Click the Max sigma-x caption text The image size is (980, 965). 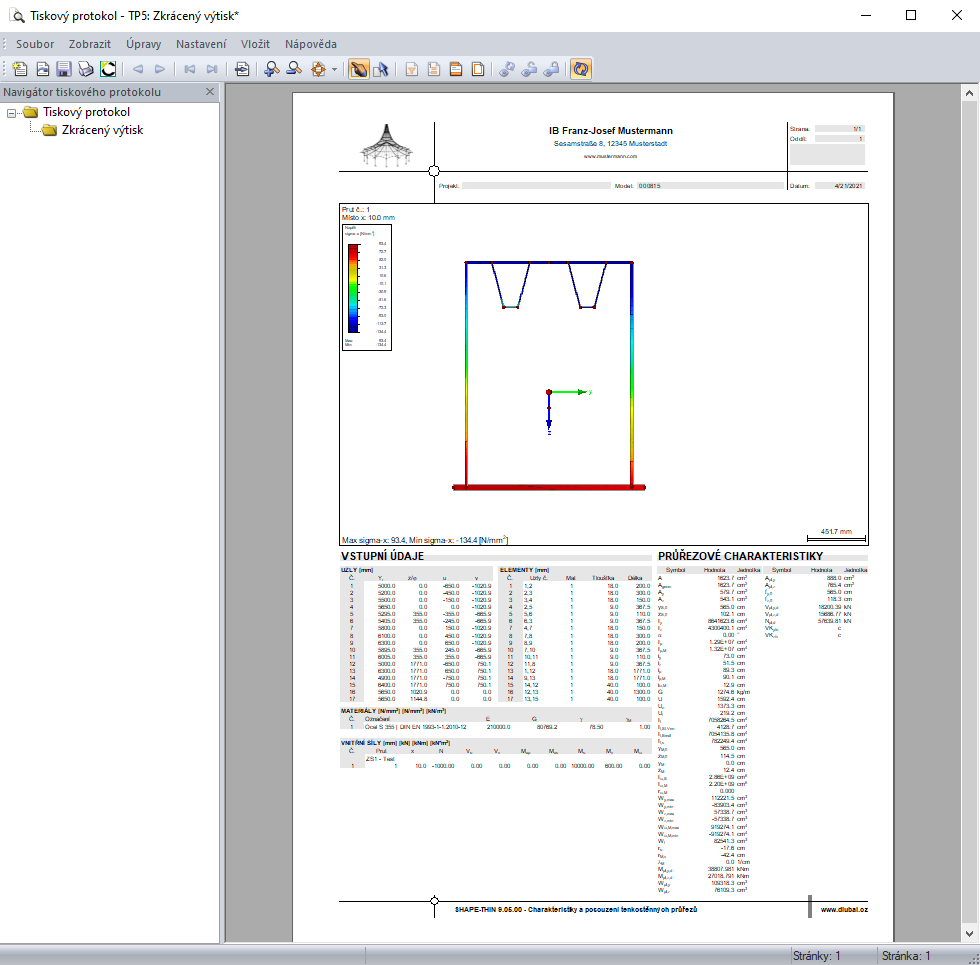425,540
